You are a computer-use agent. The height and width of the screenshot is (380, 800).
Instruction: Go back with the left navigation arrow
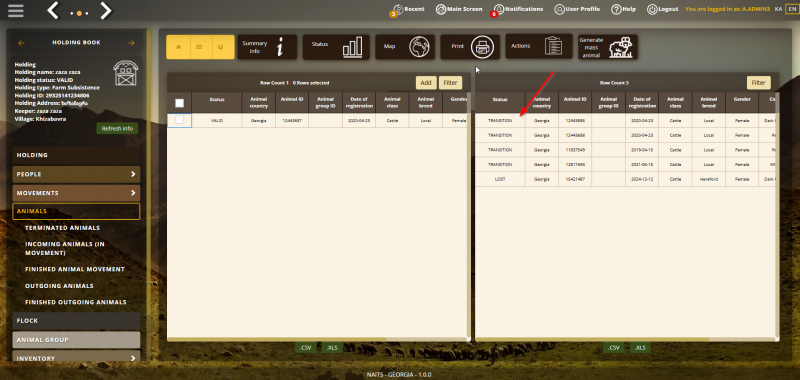53,11
